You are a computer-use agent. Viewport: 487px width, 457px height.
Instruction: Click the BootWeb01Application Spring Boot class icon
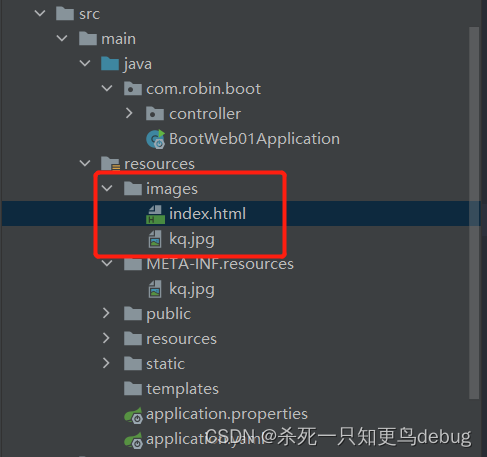pos(156,139)
